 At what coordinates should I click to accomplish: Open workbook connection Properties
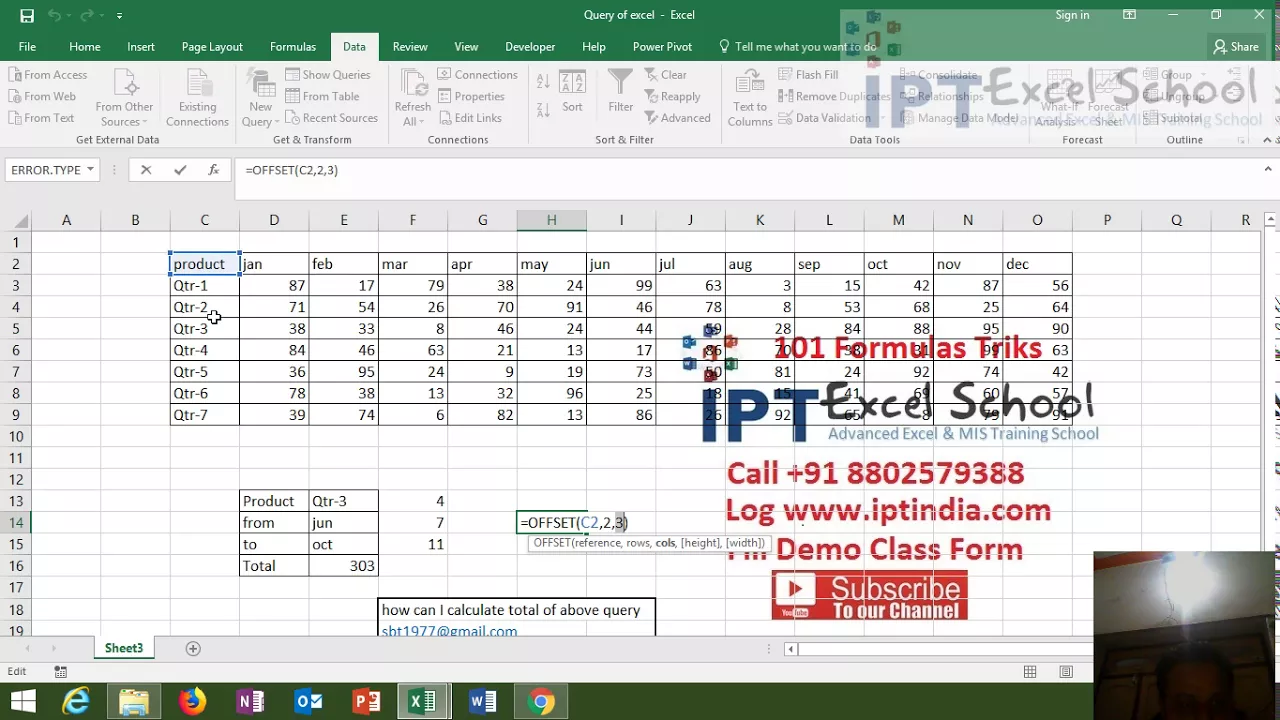471,97
